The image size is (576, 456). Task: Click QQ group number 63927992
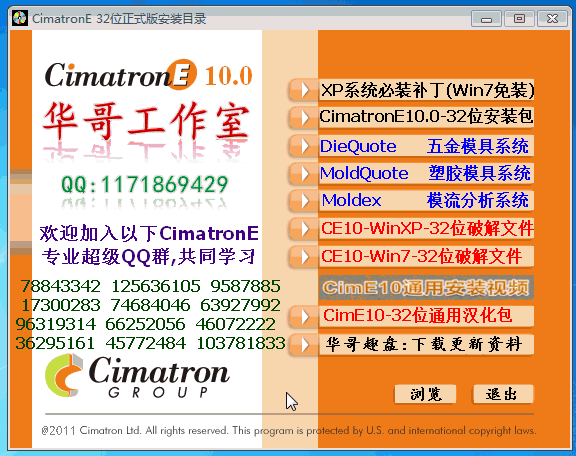(x=240, y=305)
